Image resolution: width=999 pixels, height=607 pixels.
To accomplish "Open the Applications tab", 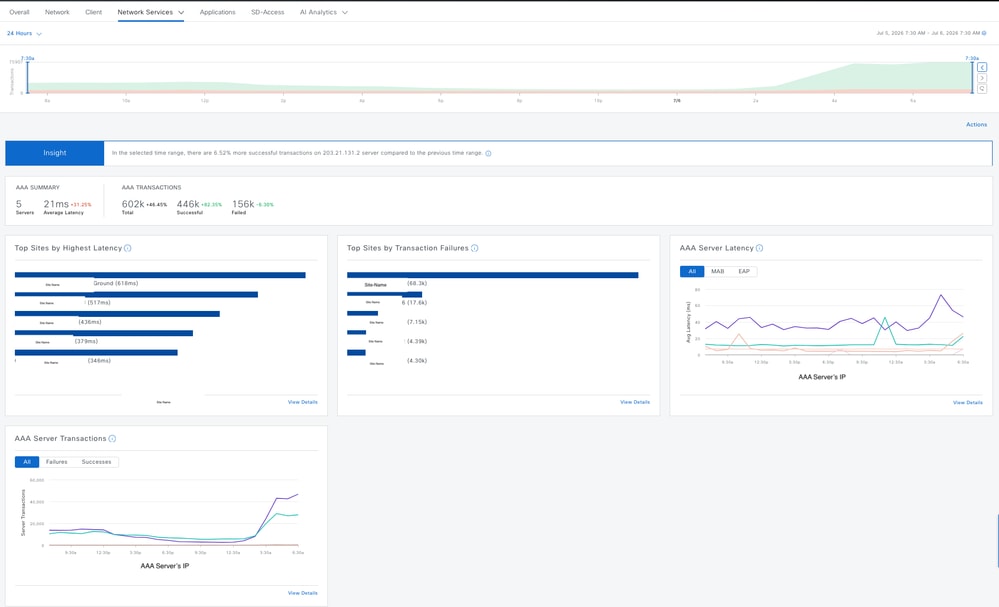I will tap(217, 12).
